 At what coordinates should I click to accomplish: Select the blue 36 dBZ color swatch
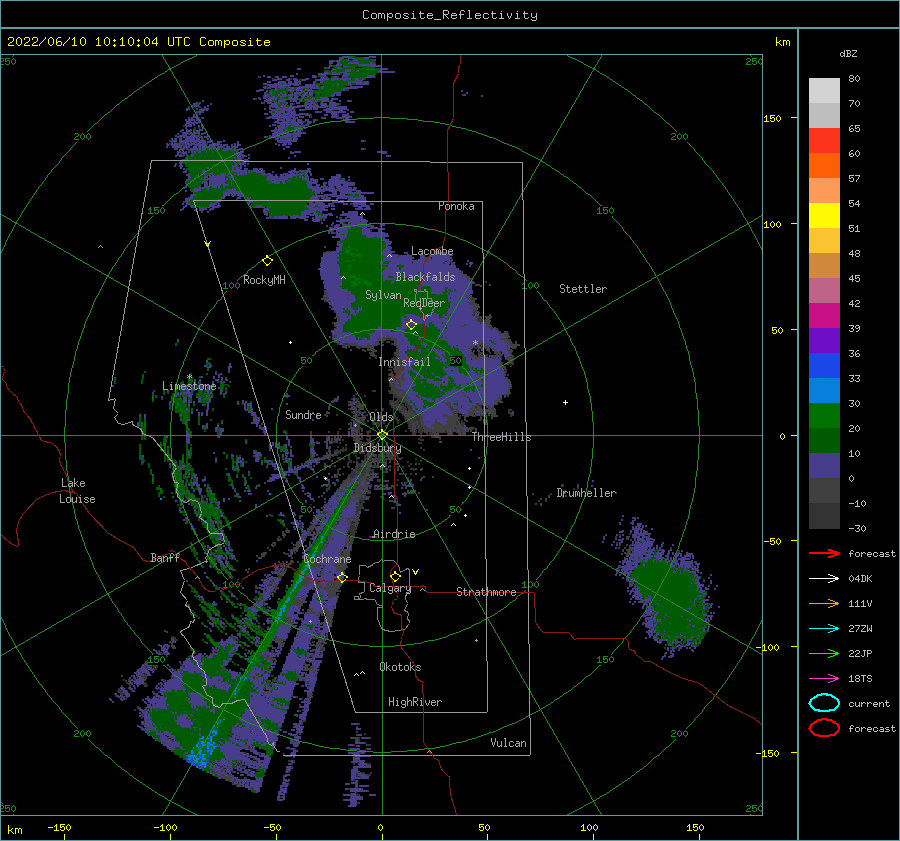click(x=824, y=366)
